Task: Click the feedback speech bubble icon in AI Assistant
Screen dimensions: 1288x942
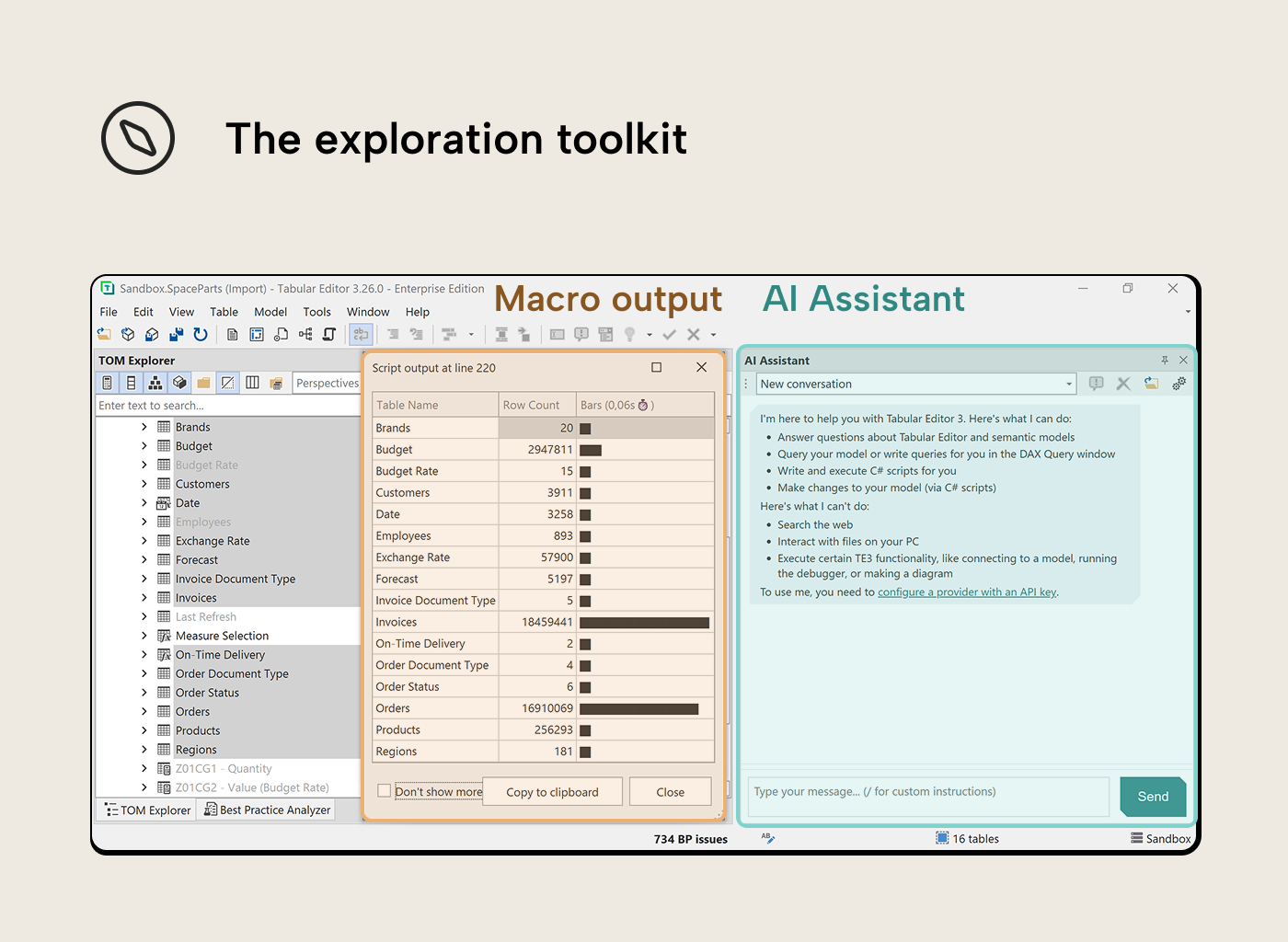Action: [x=1096, y=384]
